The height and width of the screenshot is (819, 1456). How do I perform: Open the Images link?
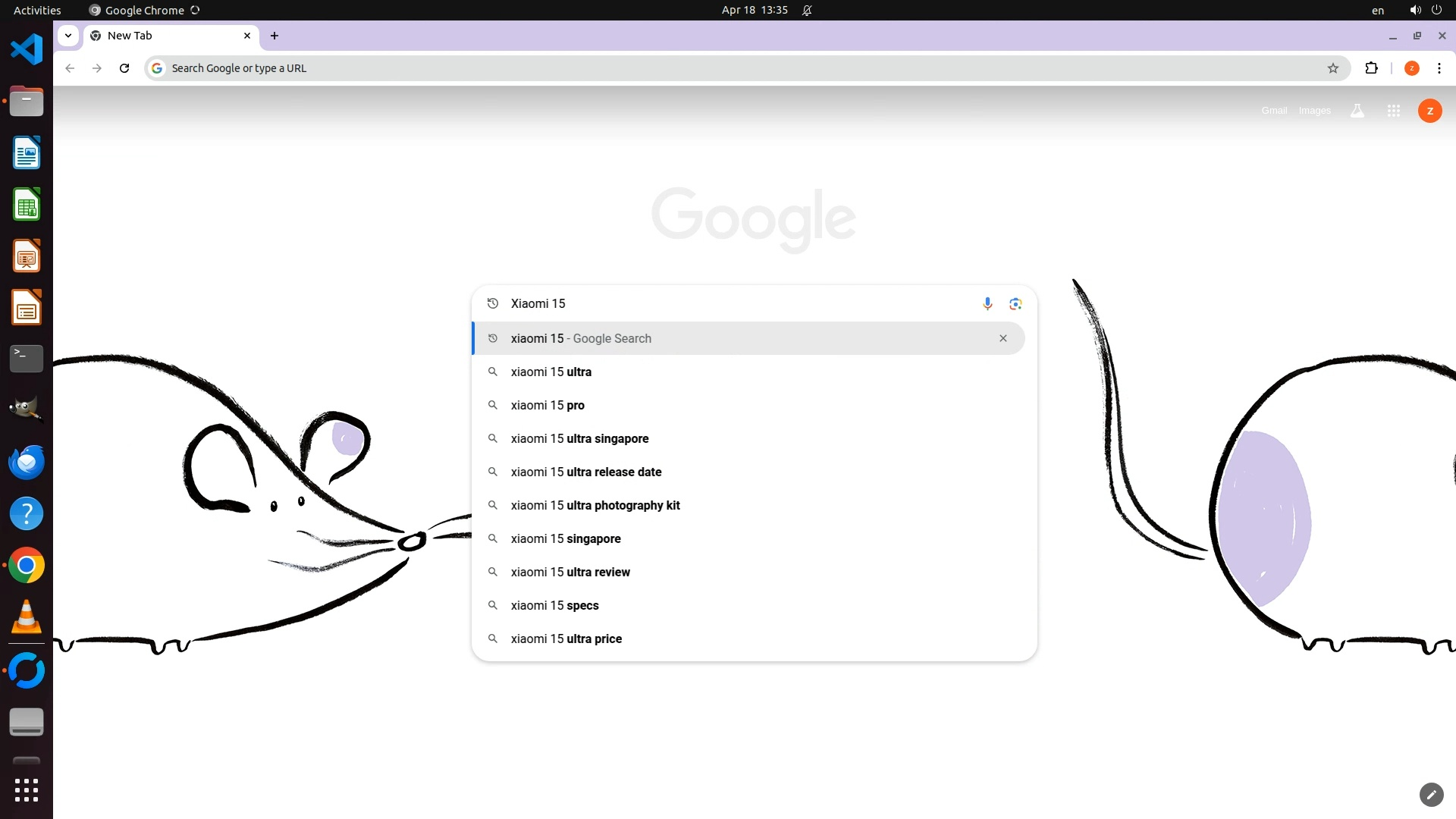tap(1314, 111)
